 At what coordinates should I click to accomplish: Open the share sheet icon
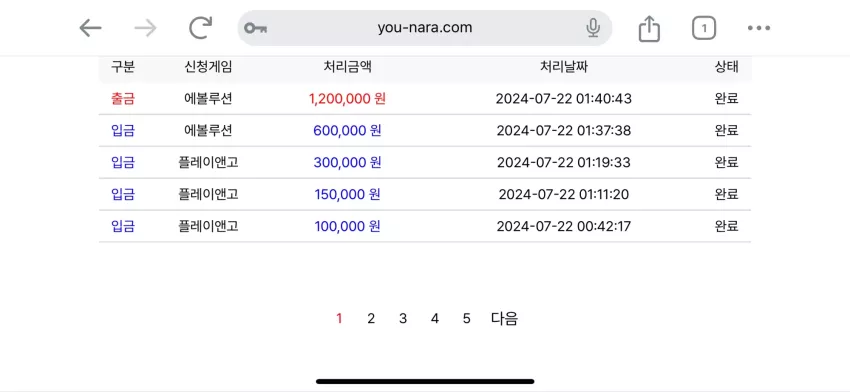tap(649, 28)
